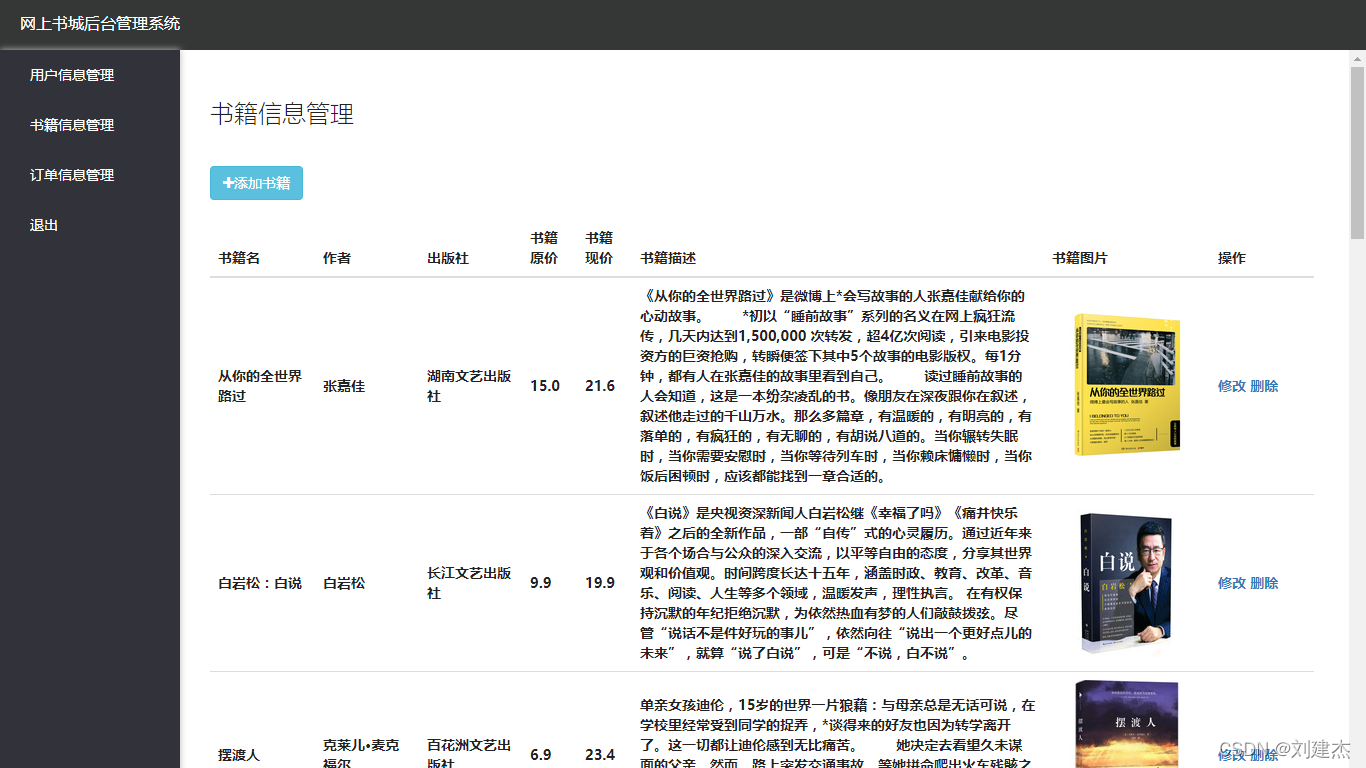
Task: Click the description of 从你的全世界路过
Action: (x=836, y=386)
